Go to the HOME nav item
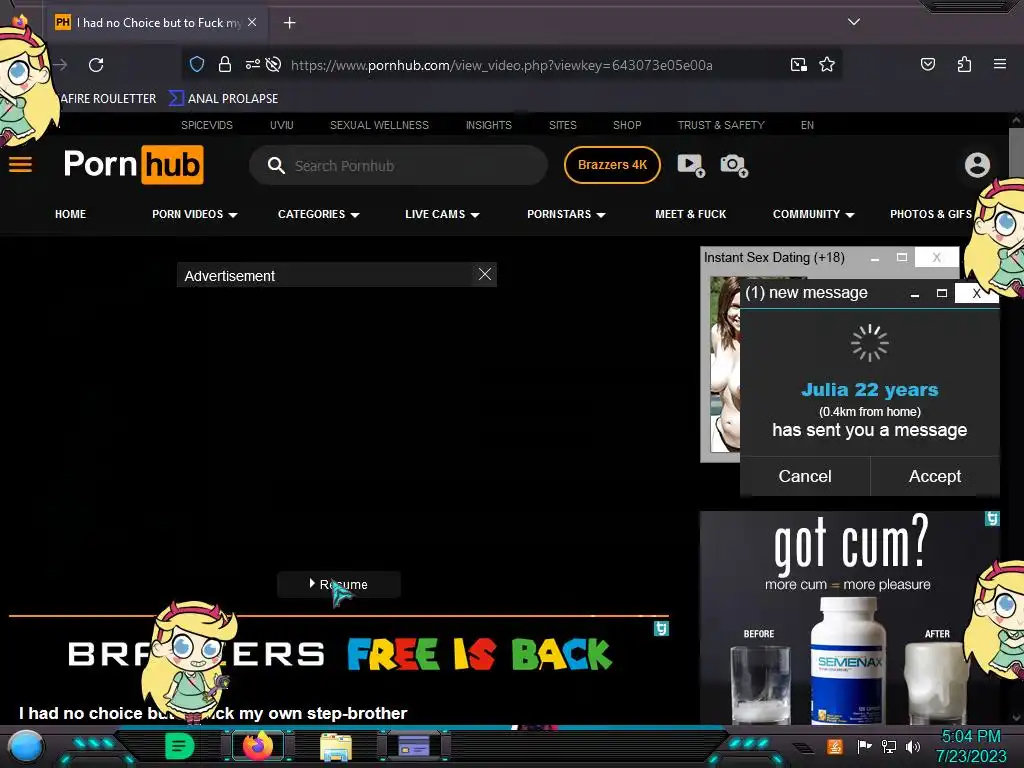 [x=71, y=214]
